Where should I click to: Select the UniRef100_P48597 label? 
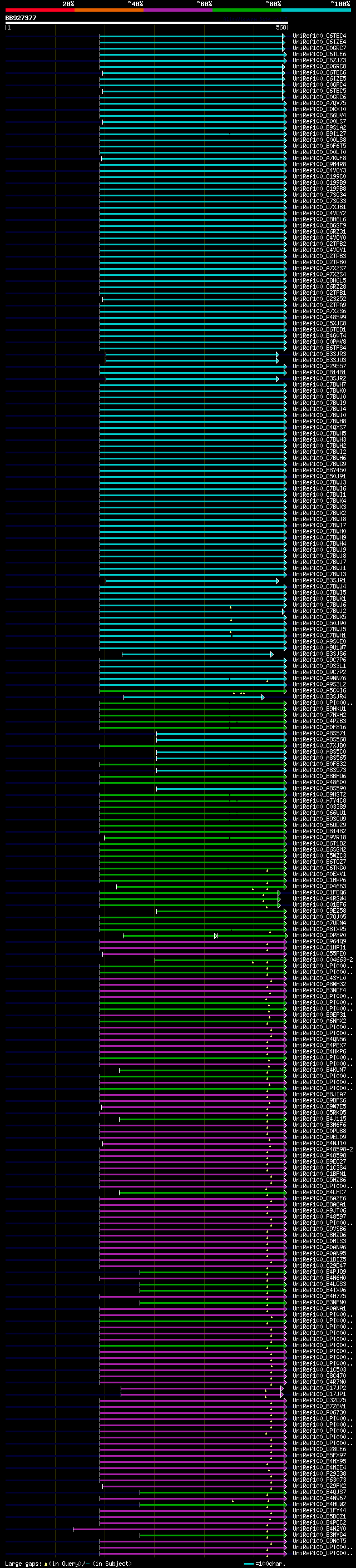pyautogui.click(x=319, y=1217)
